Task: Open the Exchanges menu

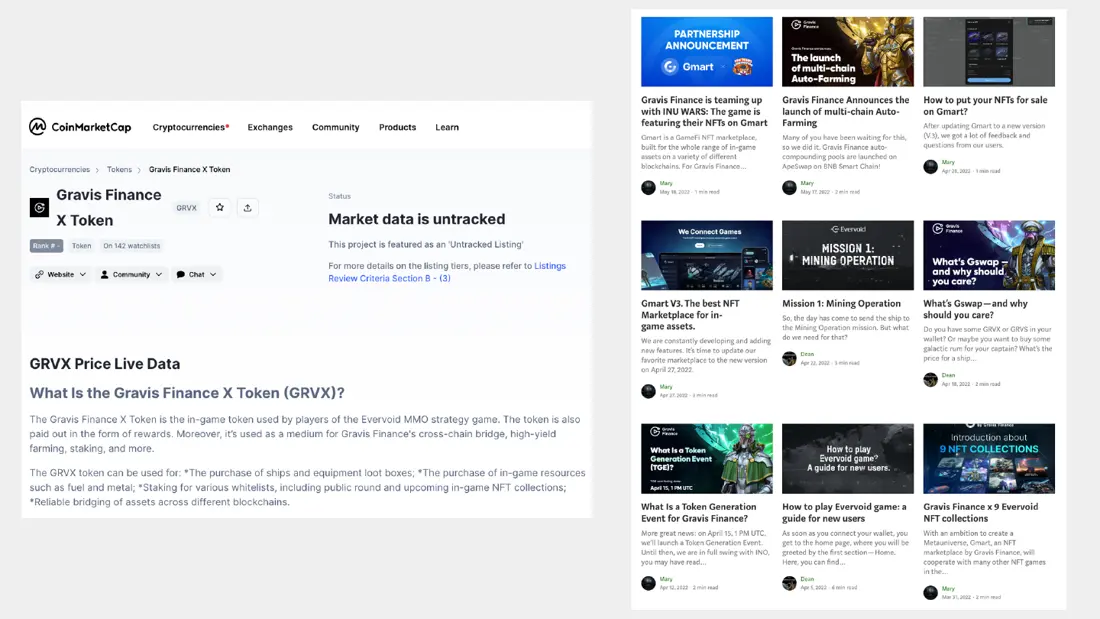Action: point(270,127)
